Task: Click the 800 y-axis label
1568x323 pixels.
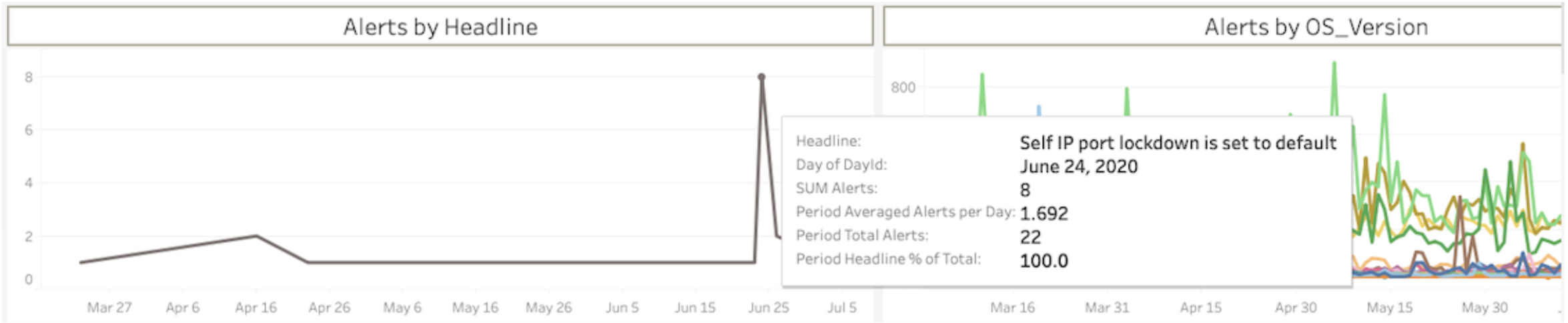Action: (x=903, y=87)
